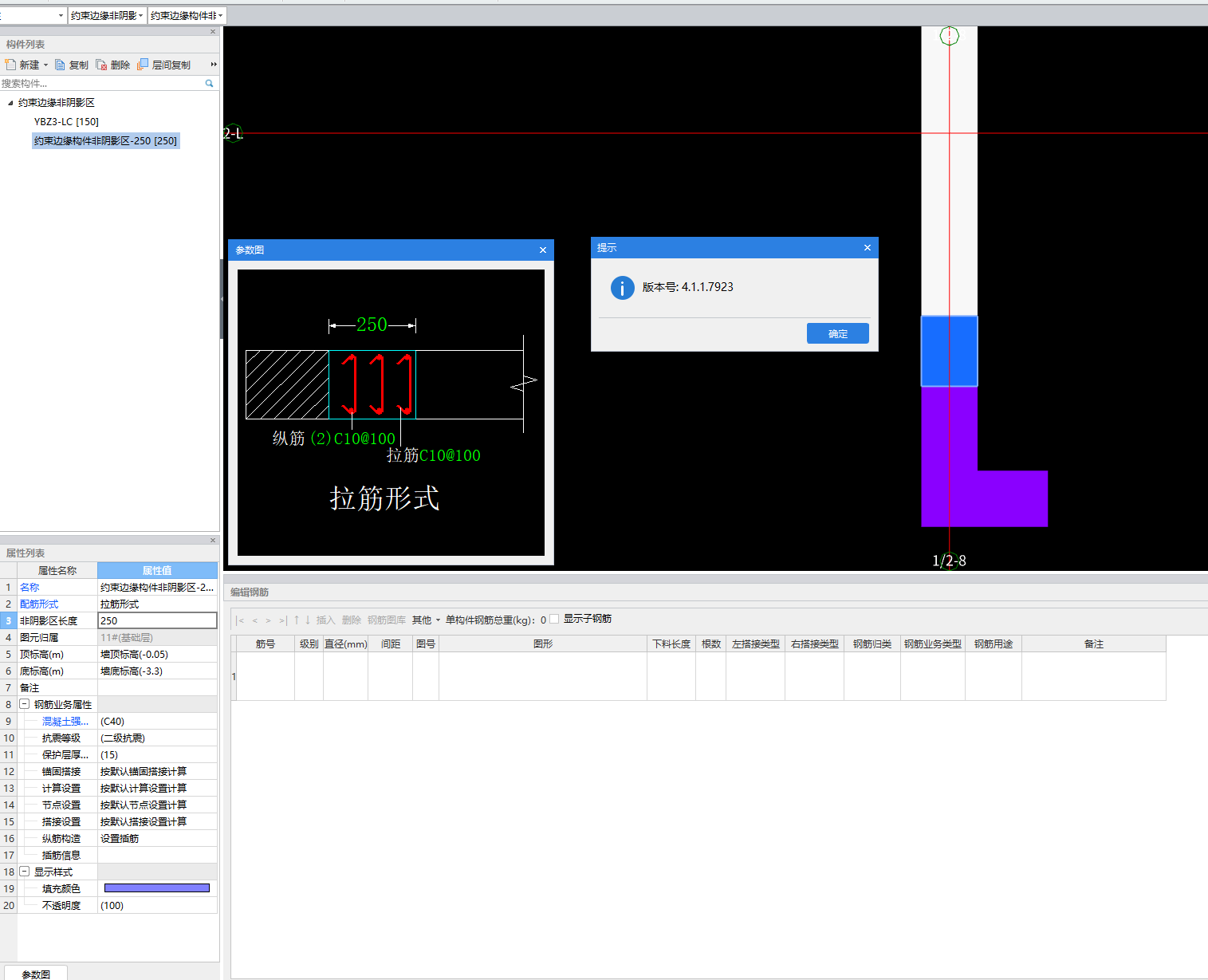Viewport: 1208px width, 980px height.
Task: Close the 属性列表 panel with its X
Action: coord(213,541)
